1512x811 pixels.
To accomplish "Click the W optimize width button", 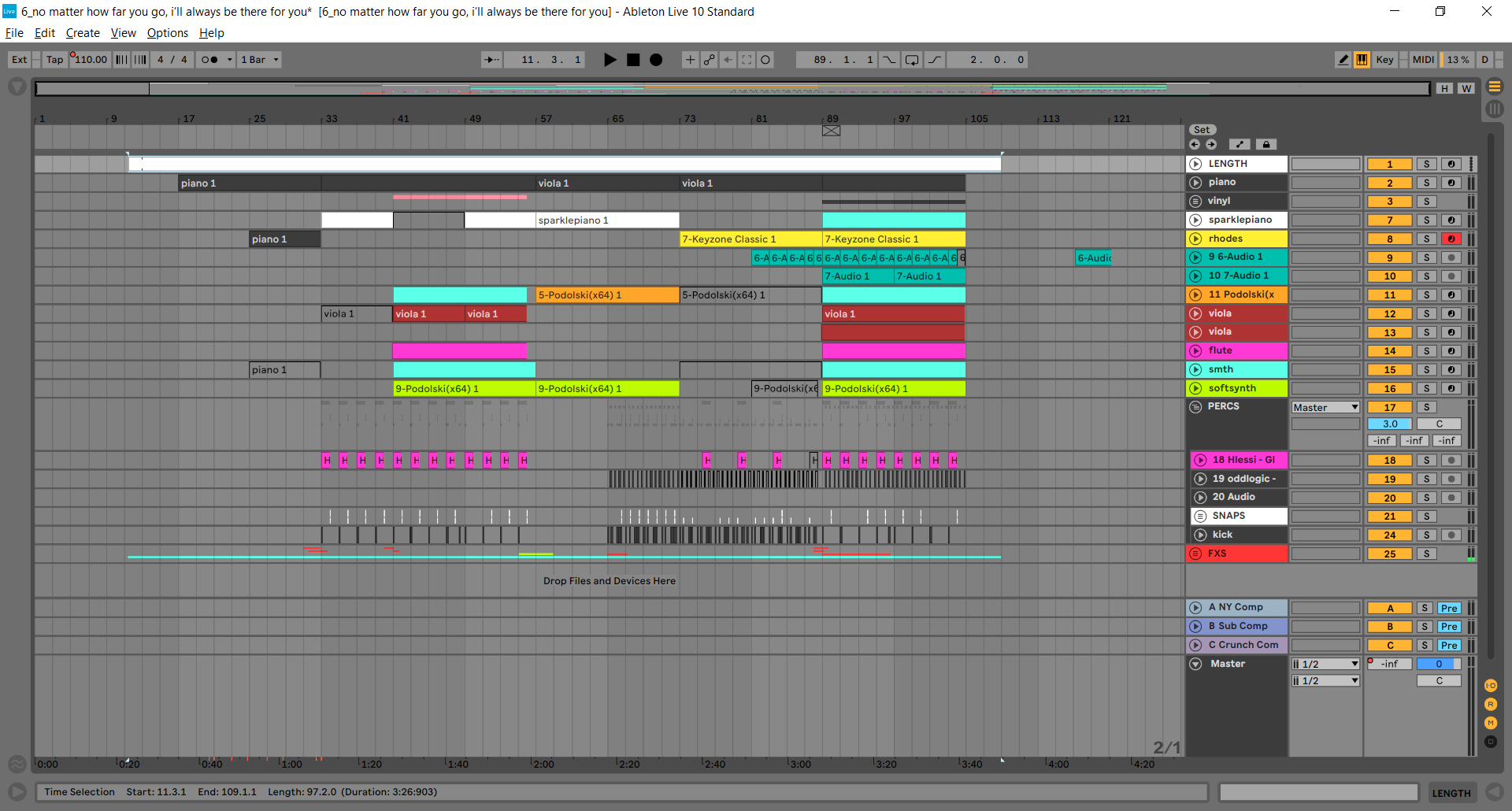I will click(1466, 89).
